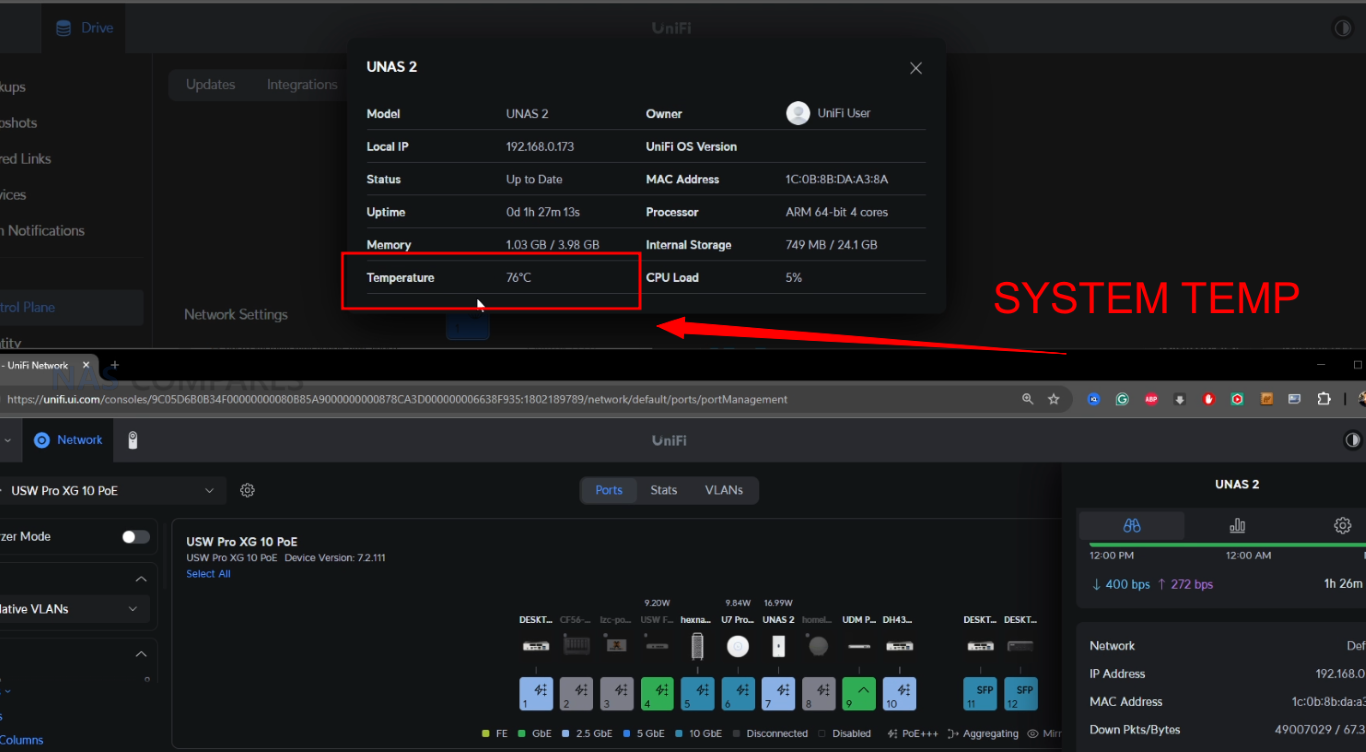Click device icon next to Network tab
Image resolution: width=1366 pixels, height=752 pixels.
tap(133, 440)
